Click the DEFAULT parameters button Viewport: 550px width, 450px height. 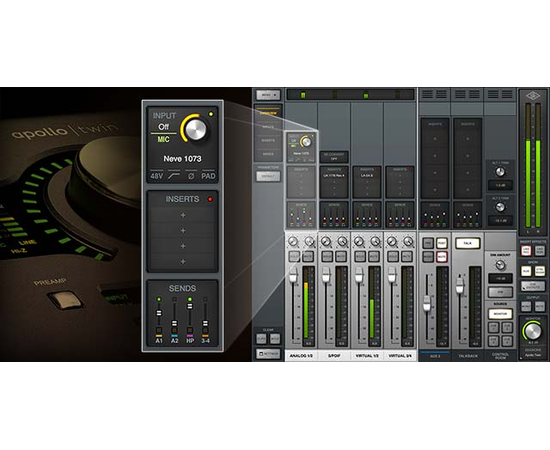[268, 176]
